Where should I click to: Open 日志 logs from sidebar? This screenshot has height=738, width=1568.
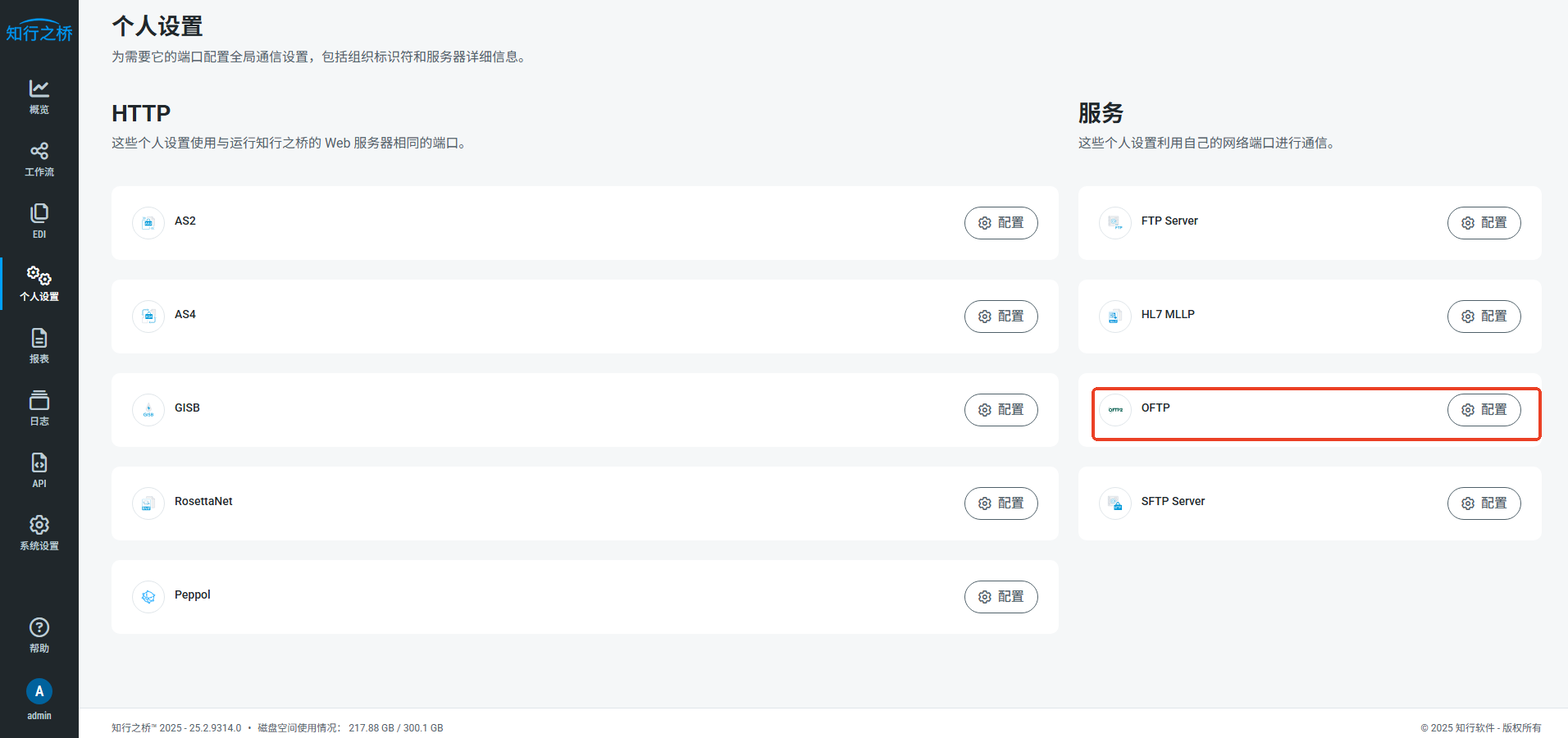tap(39, 408)
